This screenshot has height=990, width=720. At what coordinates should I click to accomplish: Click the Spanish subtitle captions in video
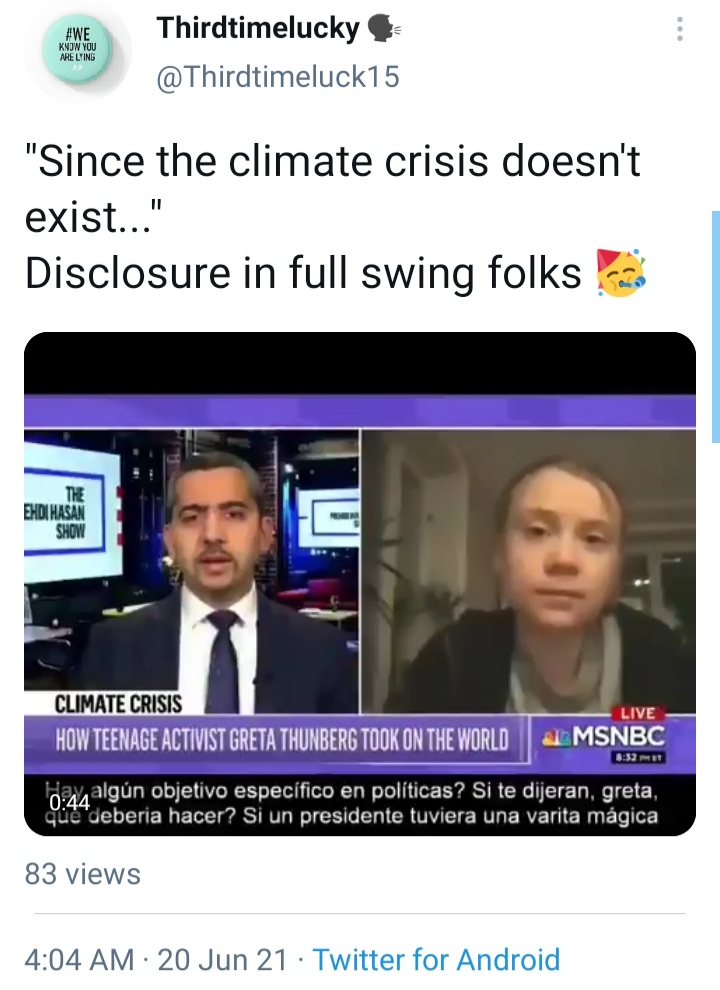[x=360, y=803]
